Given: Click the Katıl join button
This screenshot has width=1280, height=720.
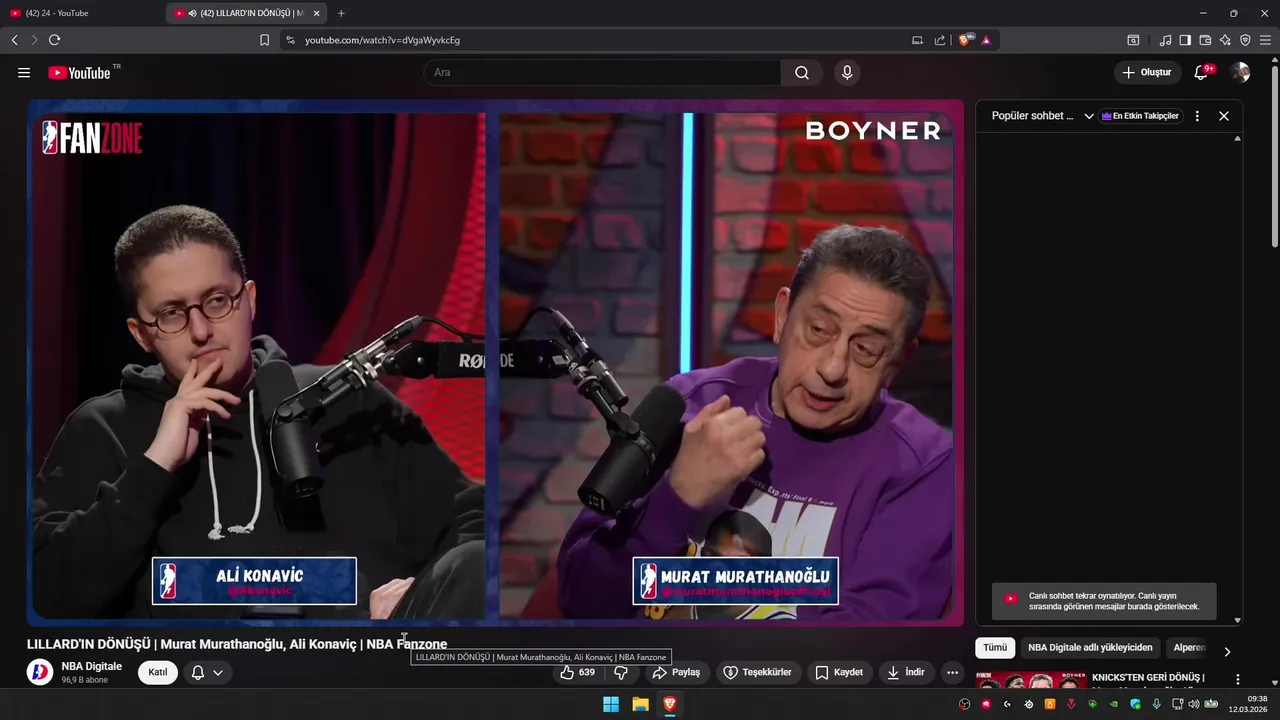Looking at the screenshot, I should [x=158, y=672].
